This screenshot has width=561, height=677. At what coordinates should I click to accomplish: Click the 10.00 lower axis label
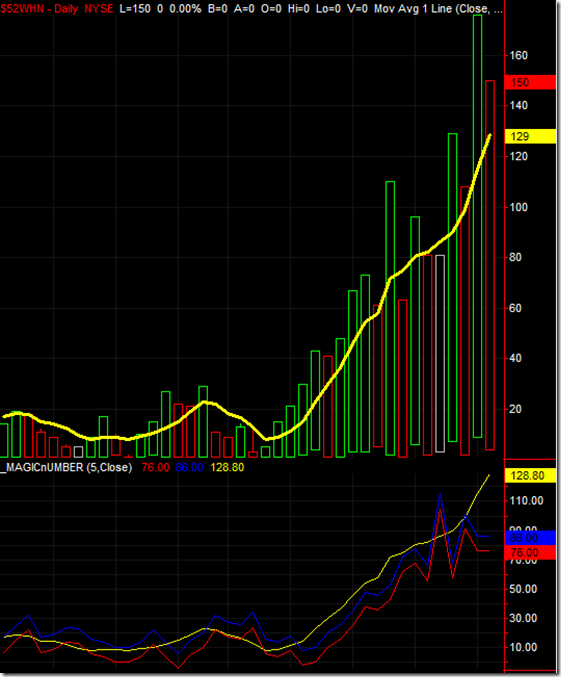coord(523,647)
